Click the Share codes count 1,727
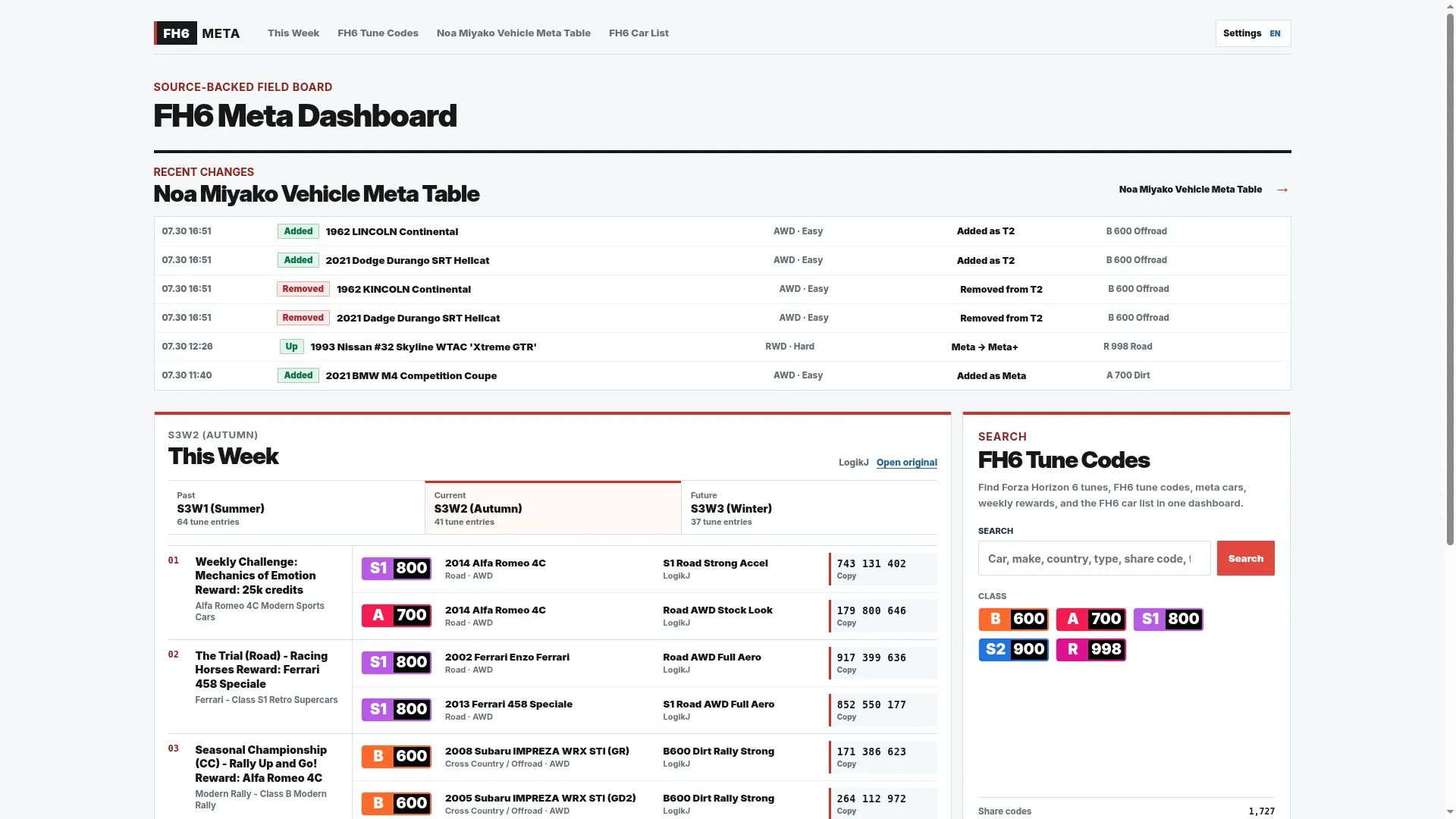The height and width of the screenshot is (819, 1456). pos(1262,811)
